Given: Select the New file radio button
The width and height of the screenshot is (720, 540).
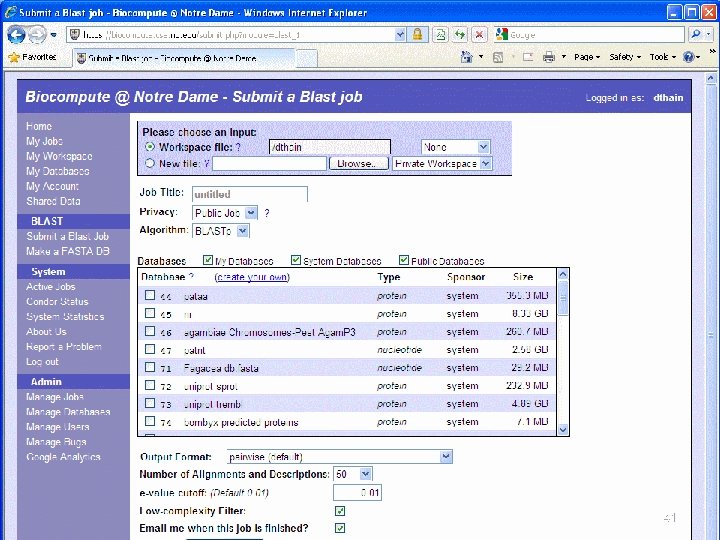Looking at the screenshot, I should [150, 163].
